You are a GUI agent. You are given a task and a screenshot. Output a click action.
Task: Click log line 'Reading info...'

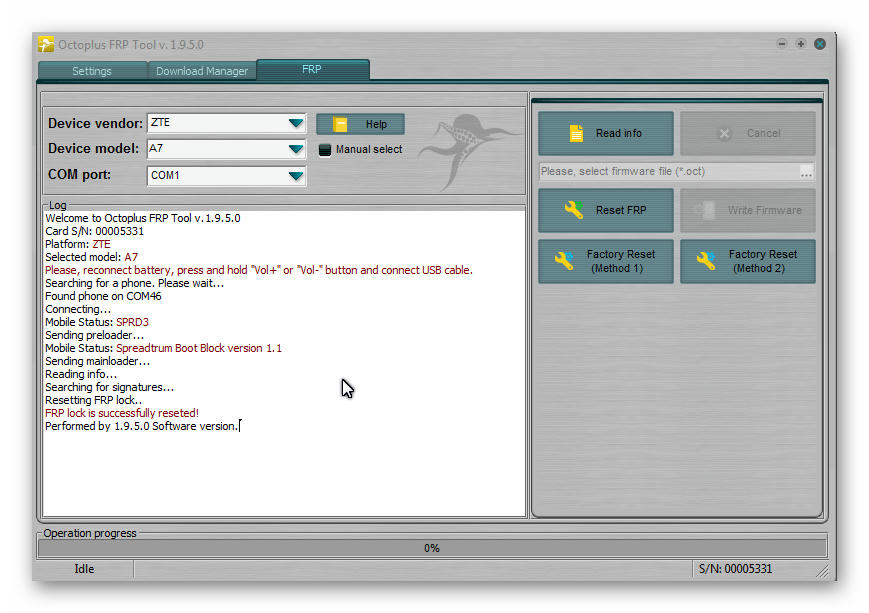point(81,374)
